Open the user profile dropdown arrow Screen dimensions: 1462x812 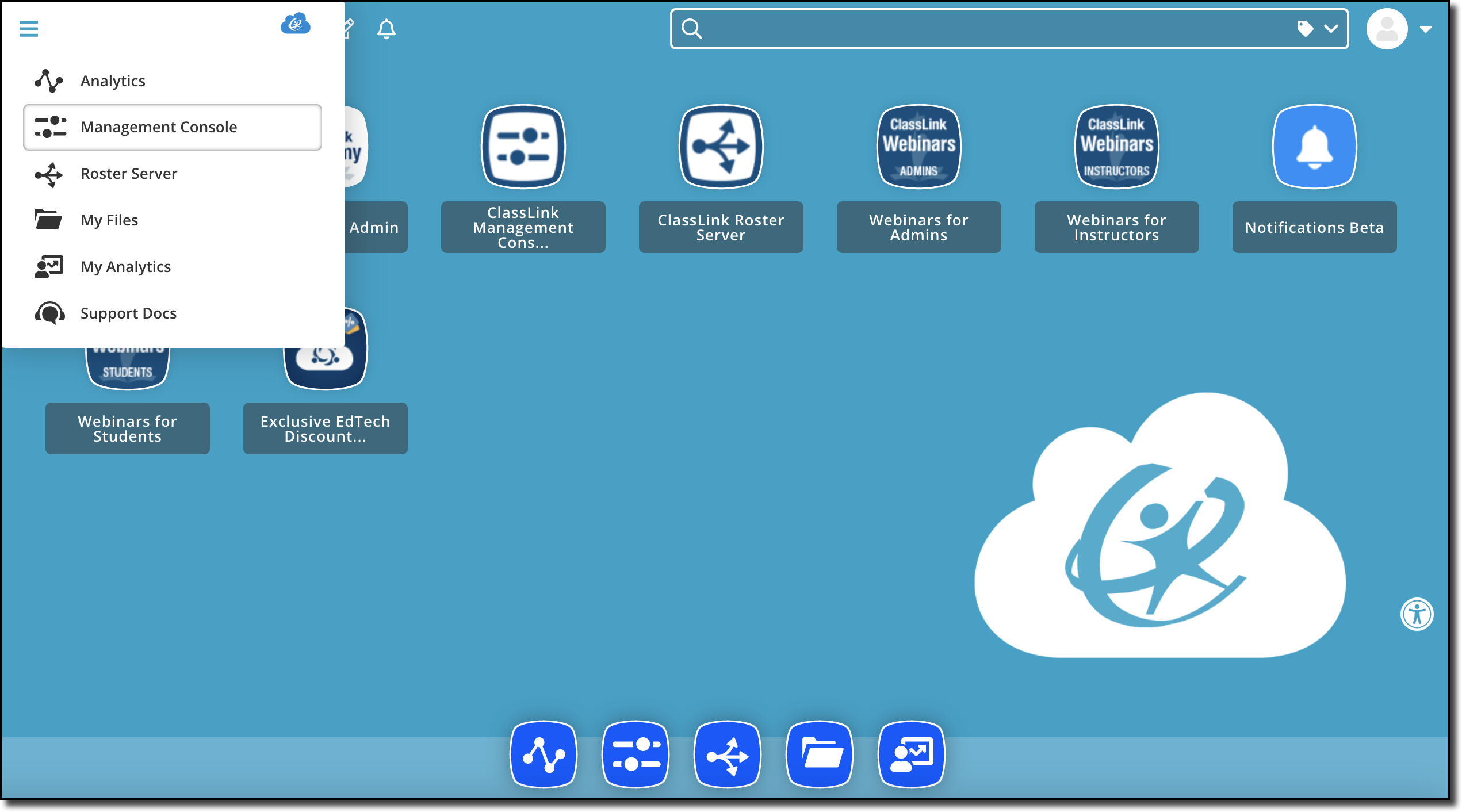[x=1425, y=29]
